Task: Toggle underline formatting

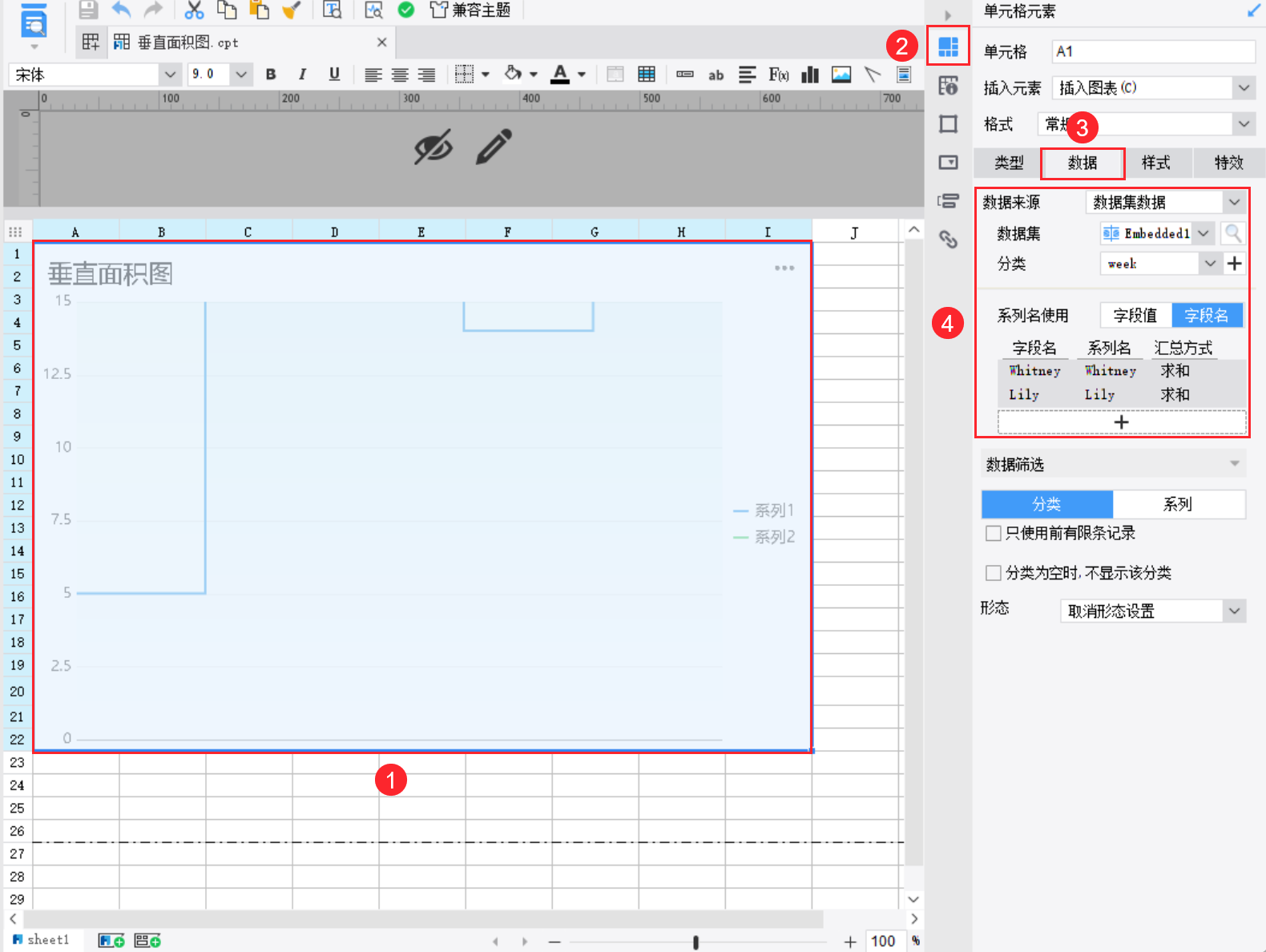Action: click(x=334, y=75)
